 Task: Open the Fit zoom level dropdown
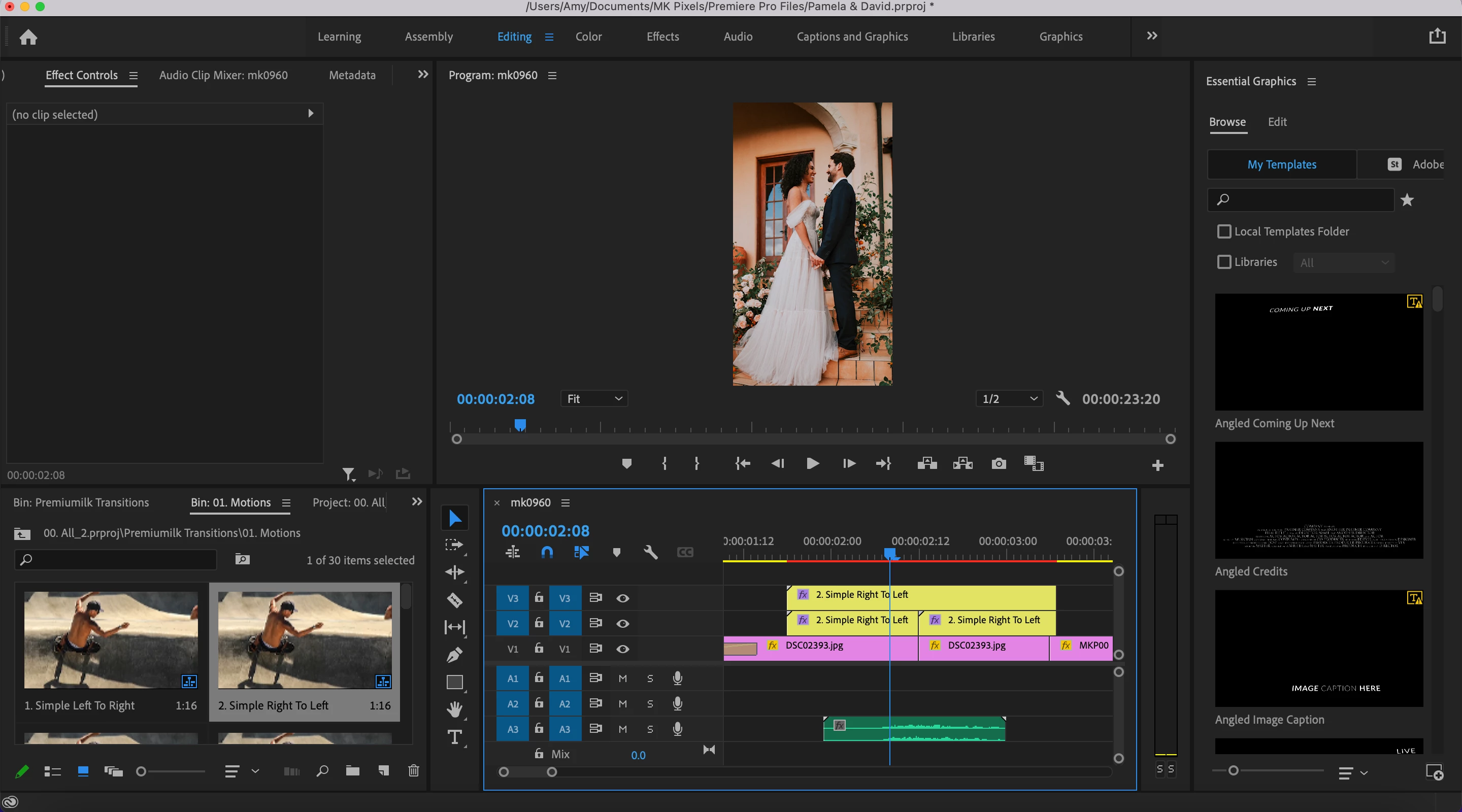click(x=593, y=399)
